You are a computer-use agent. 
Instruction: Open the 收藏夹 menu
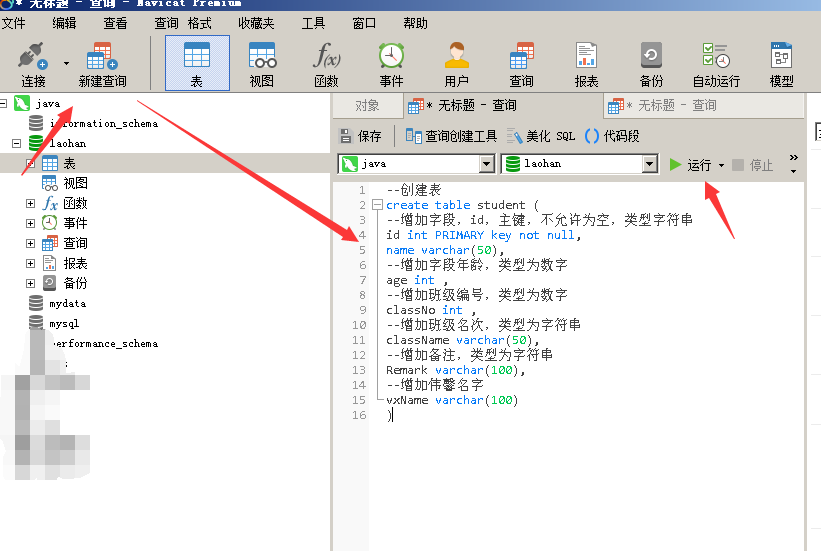(x=256, y=23)
